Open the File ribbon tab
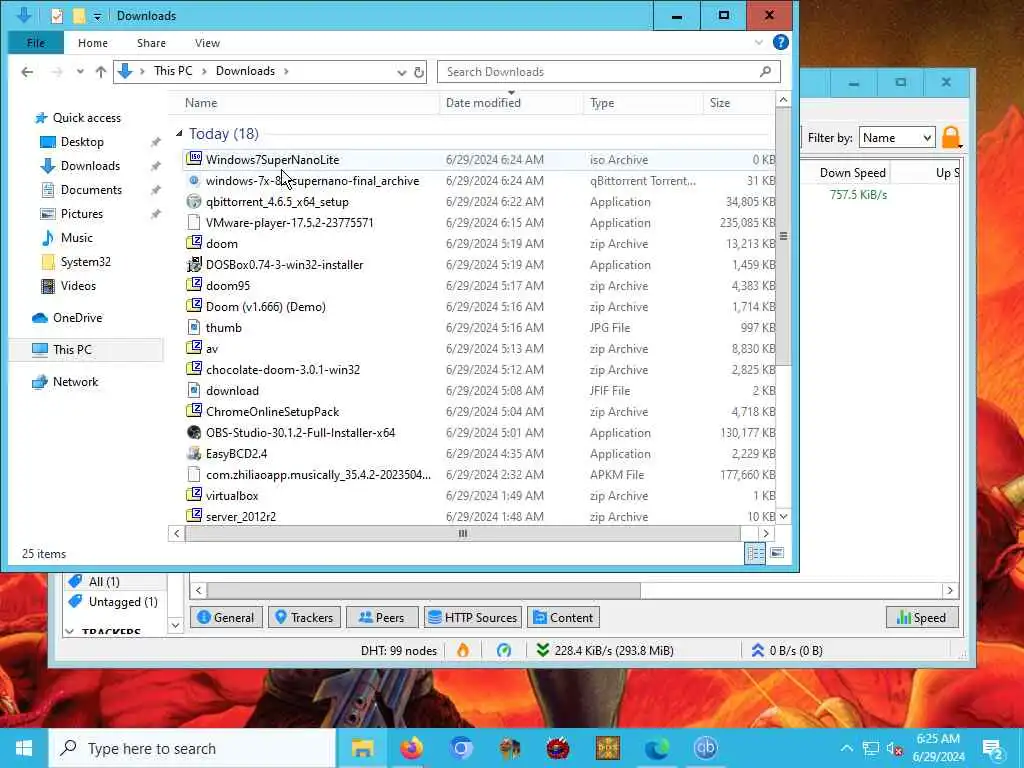Image resolution: width=1024 pixels, height=768 pixels. [x=36, y=43]
